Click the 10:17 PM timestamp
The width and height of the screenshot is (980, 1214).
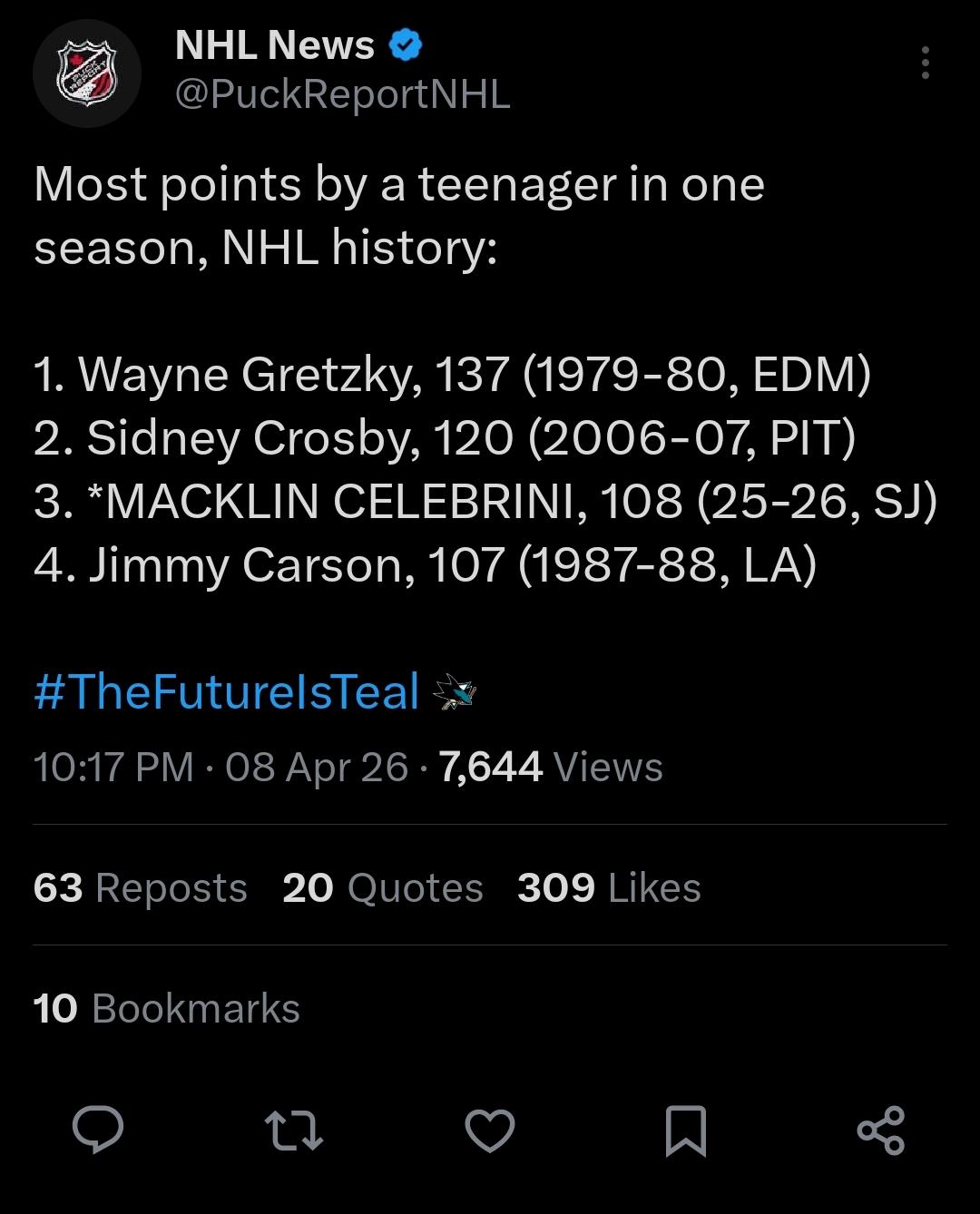[x=113, y=768]
